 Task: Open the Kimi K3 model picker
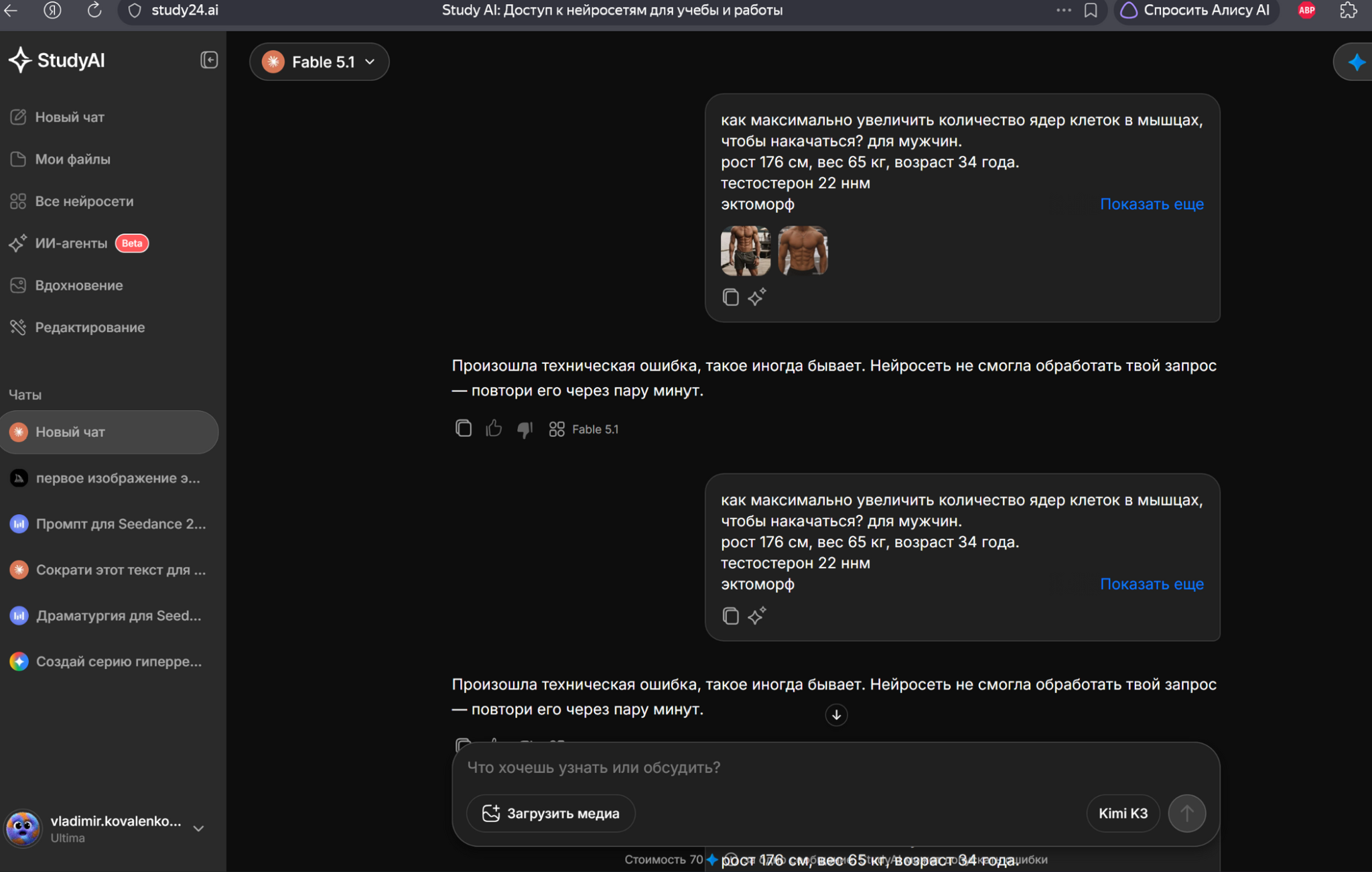(1123, 813)
